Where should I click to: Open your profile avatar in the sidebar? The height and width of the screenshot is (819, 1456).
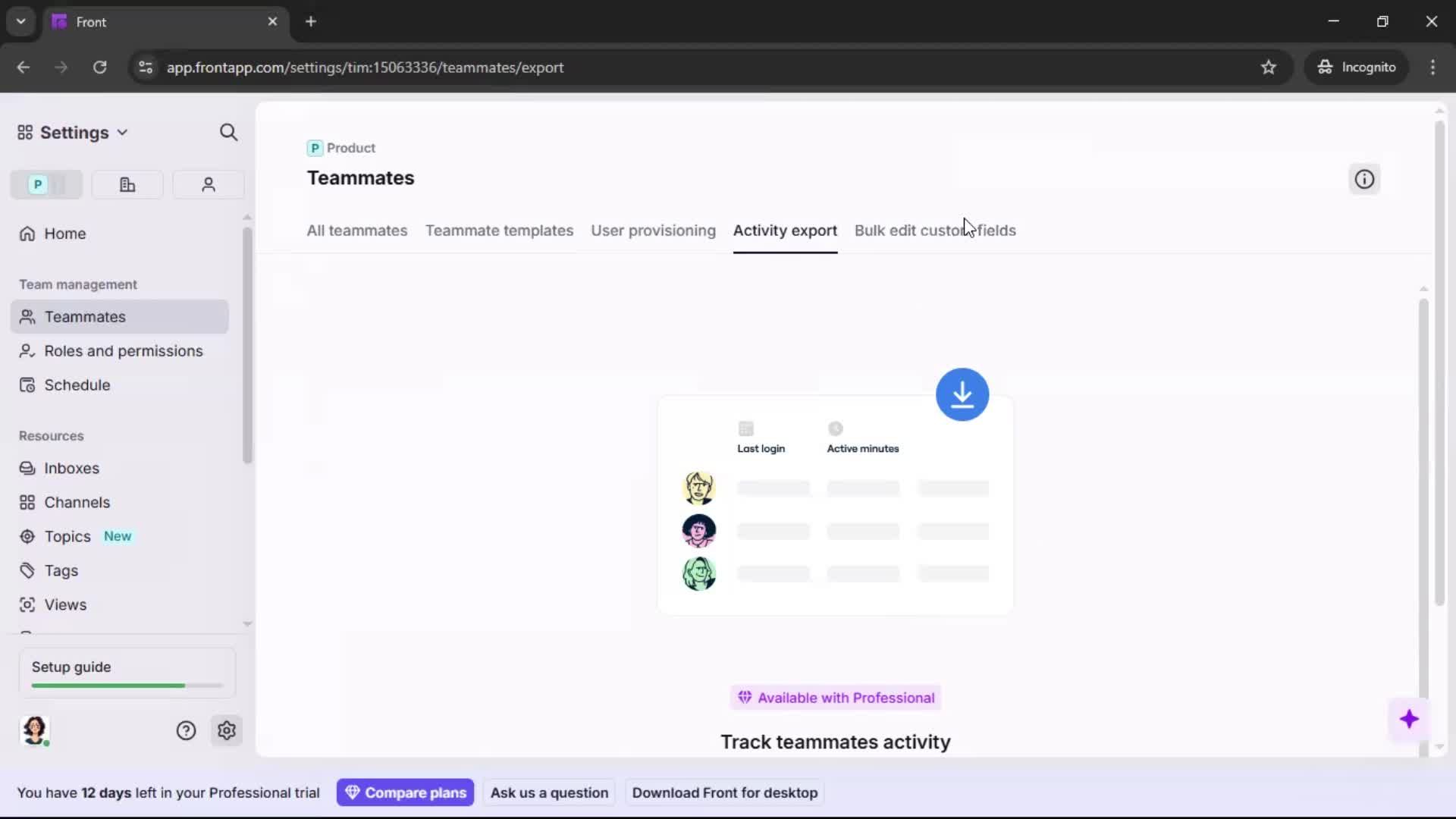[x=36, y=731]
